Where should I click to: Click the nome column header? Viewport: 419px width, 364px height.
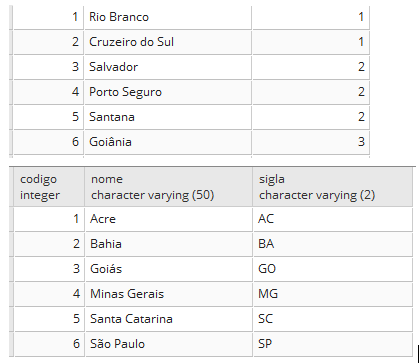point(169,187)
